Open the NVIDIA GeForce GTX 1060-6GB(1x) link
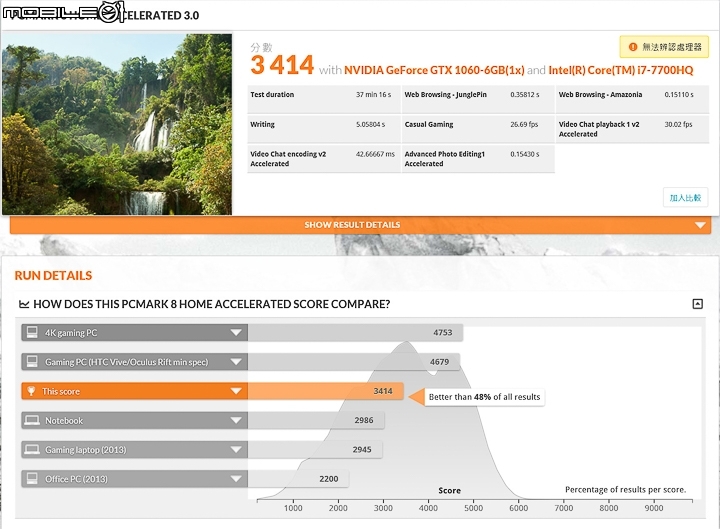Viewport: 720px width, 529px height. [434, 70]
